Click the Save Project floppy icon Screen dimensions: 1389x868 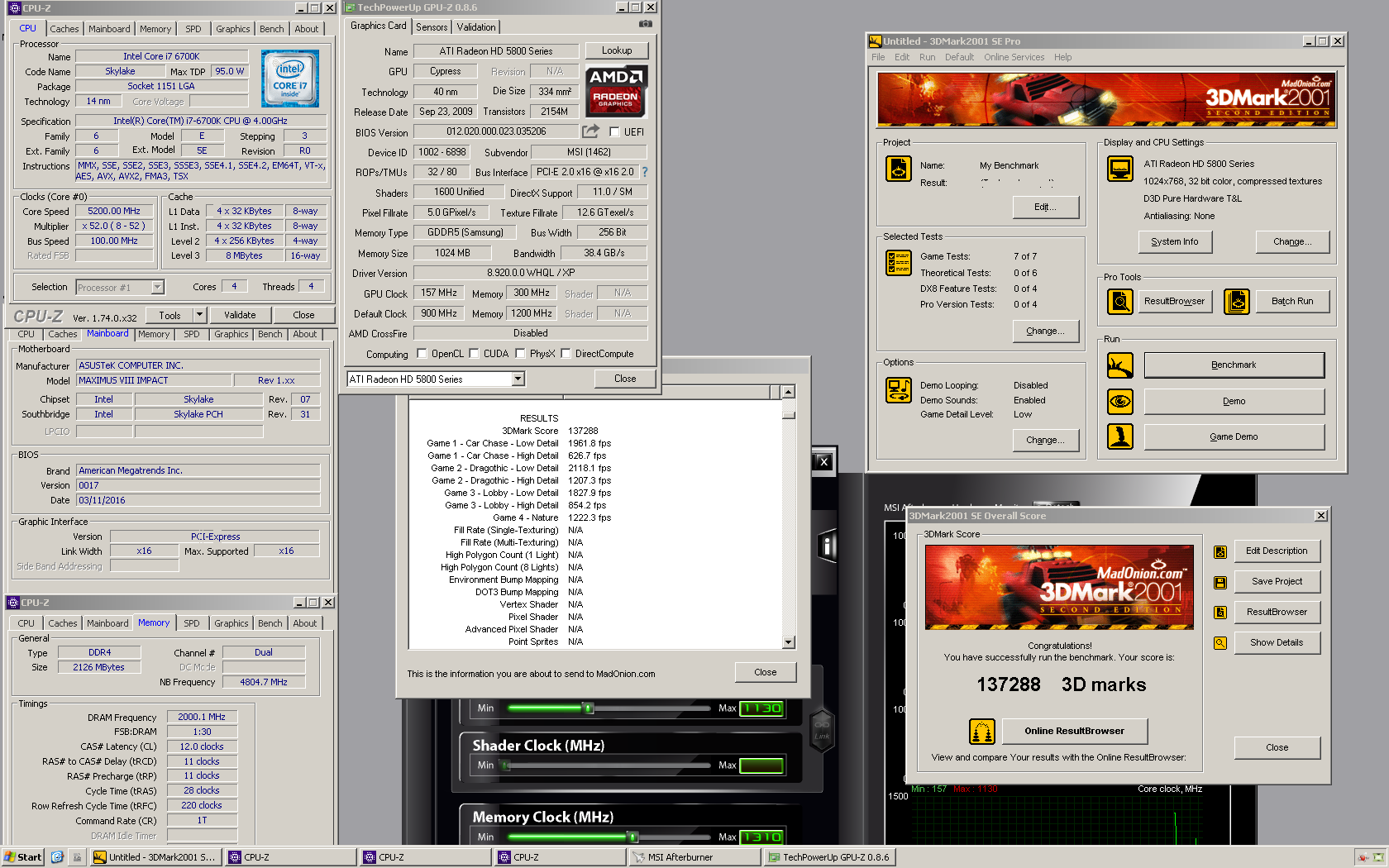click(1220, 582)
